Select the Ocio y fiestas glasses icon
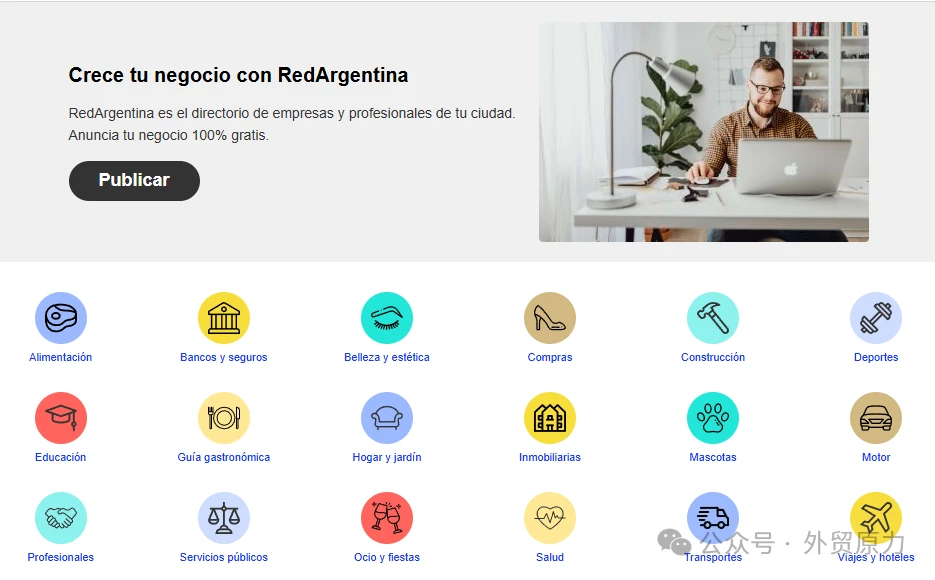 [387, 518]
